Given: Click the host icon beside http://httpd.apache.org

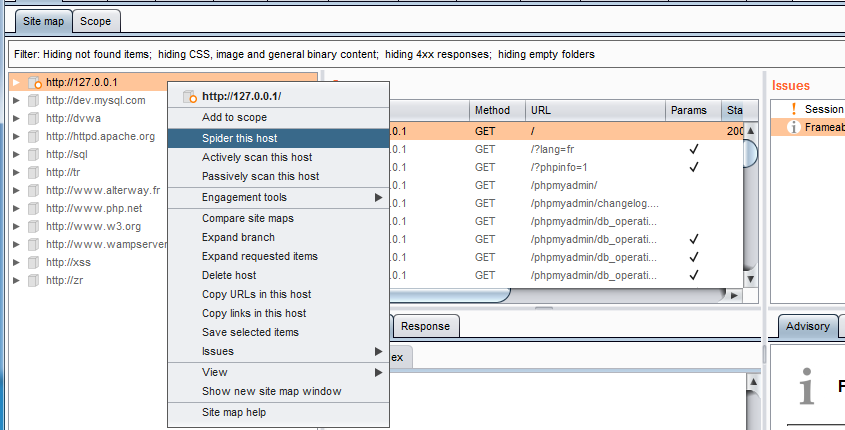Looking at the screenshot, I should [33, 137].
